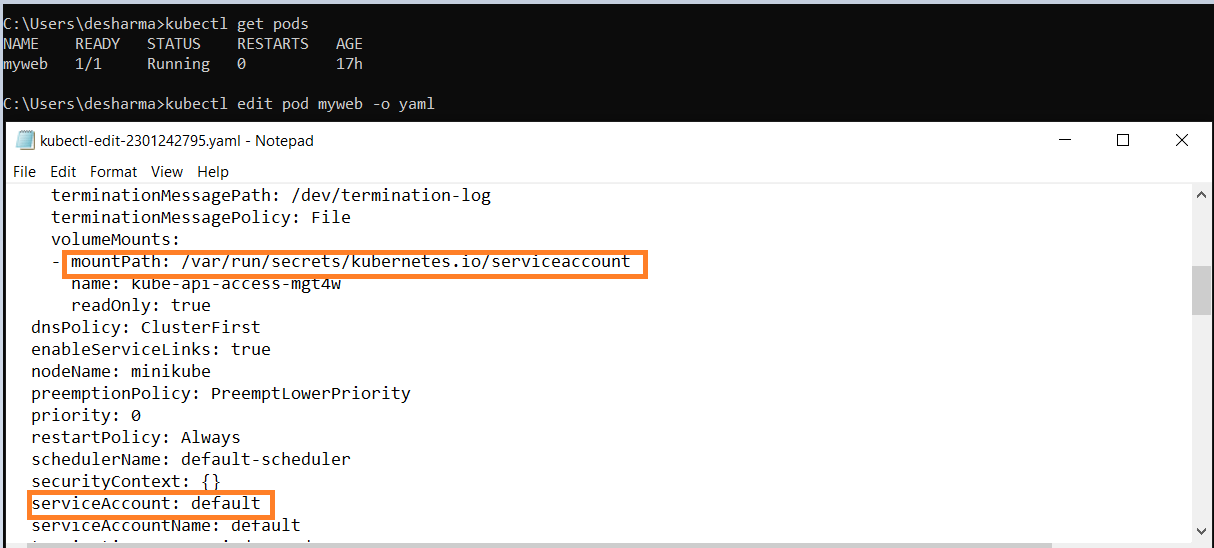Close the Notepad window

[1182, 141]
